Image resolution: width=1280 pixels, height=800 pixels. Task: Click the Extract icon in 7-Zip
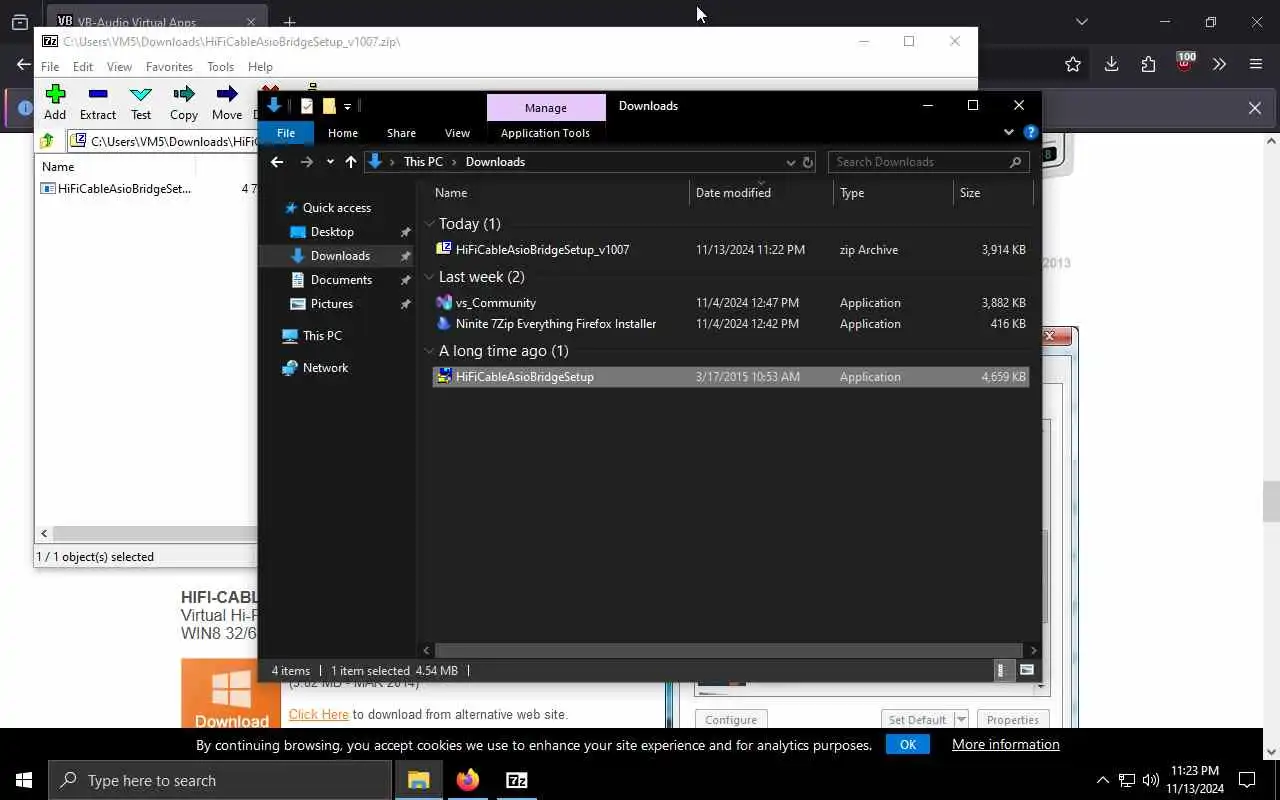98,95
